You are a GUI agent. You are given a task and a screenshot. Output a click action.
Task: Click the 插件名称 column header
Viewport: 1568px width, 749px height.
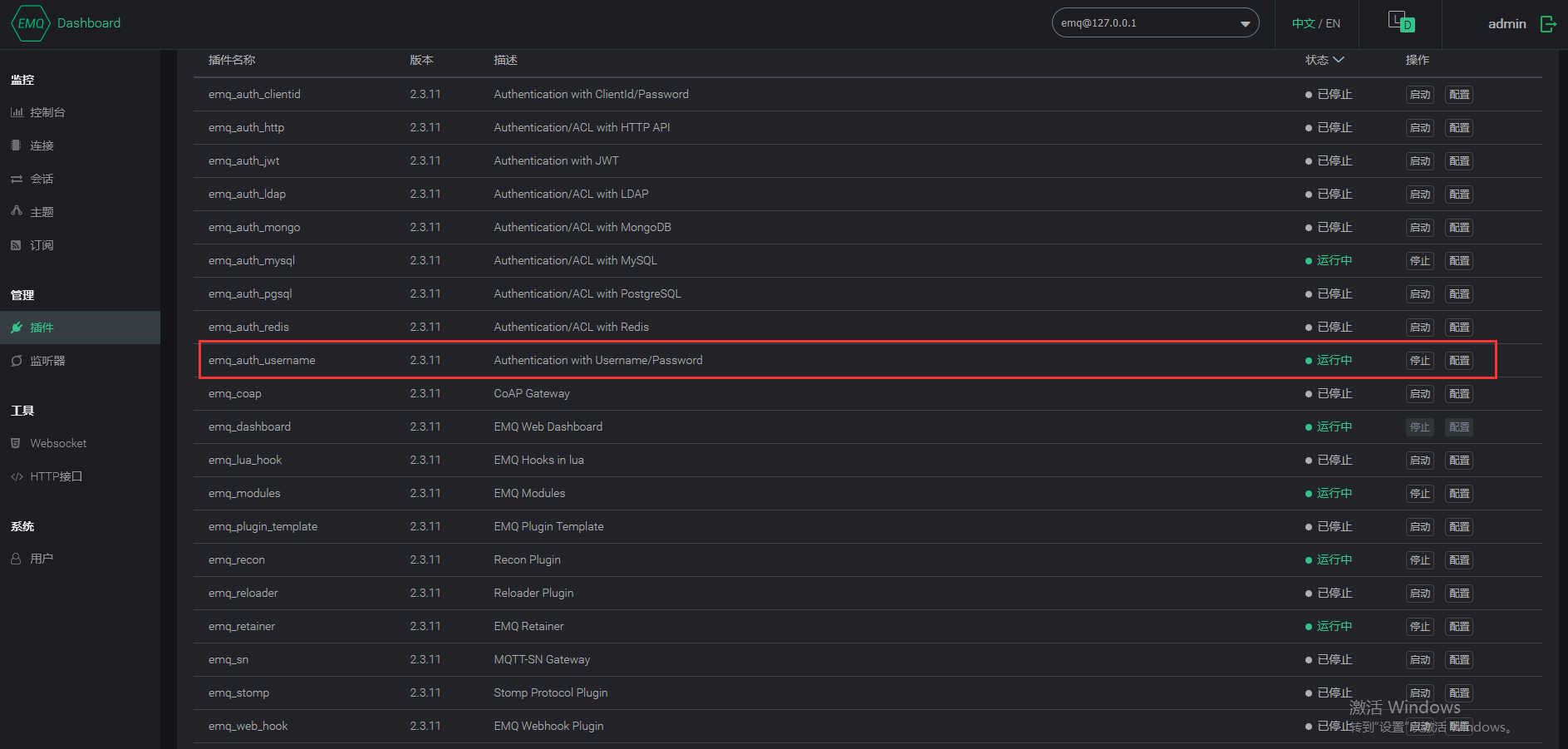click(232, 60)
